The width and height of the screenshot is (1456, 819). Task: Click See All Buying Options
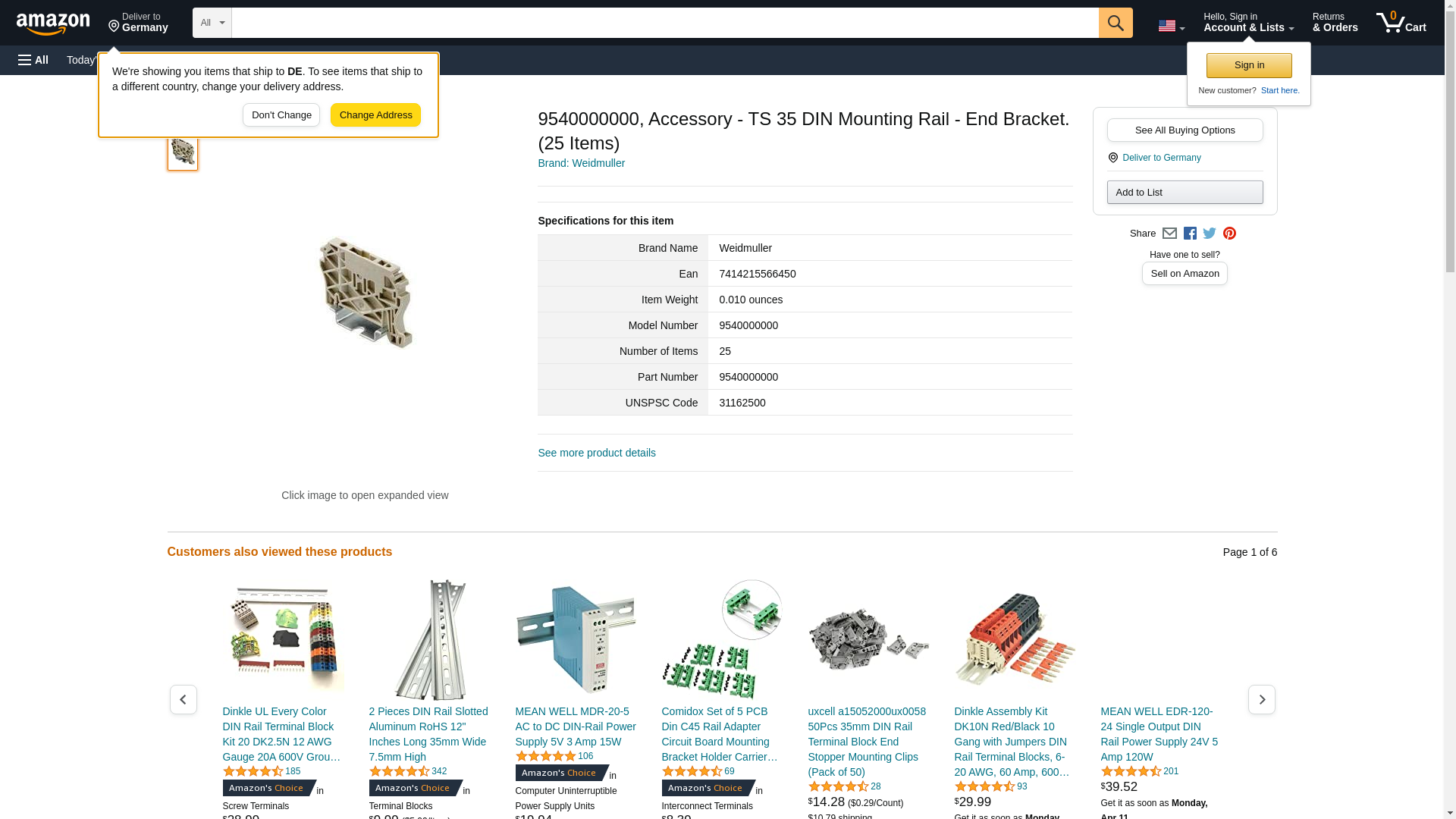pos(1185,130)
